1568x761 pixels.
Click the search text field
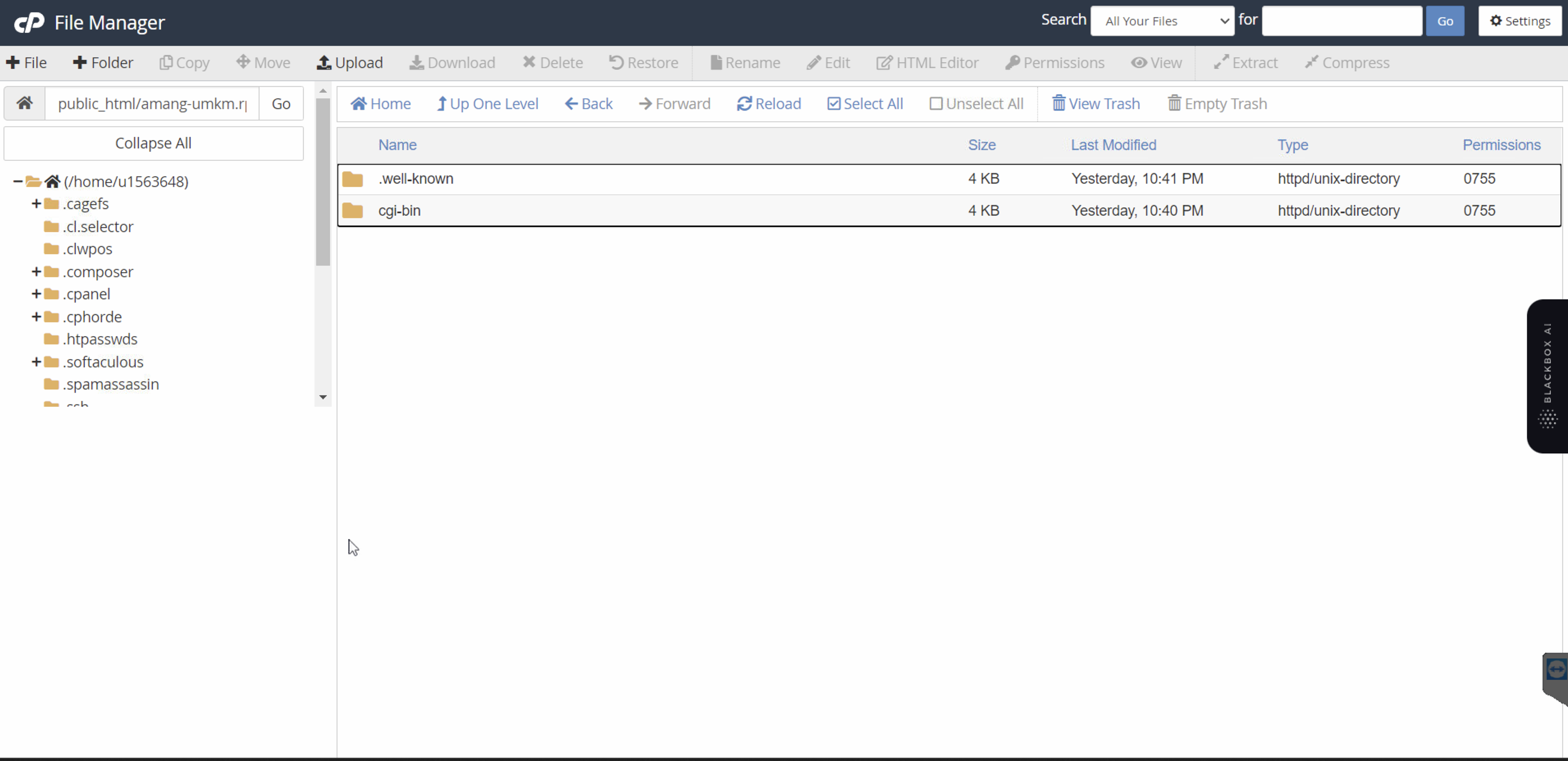pos(1342,21)
